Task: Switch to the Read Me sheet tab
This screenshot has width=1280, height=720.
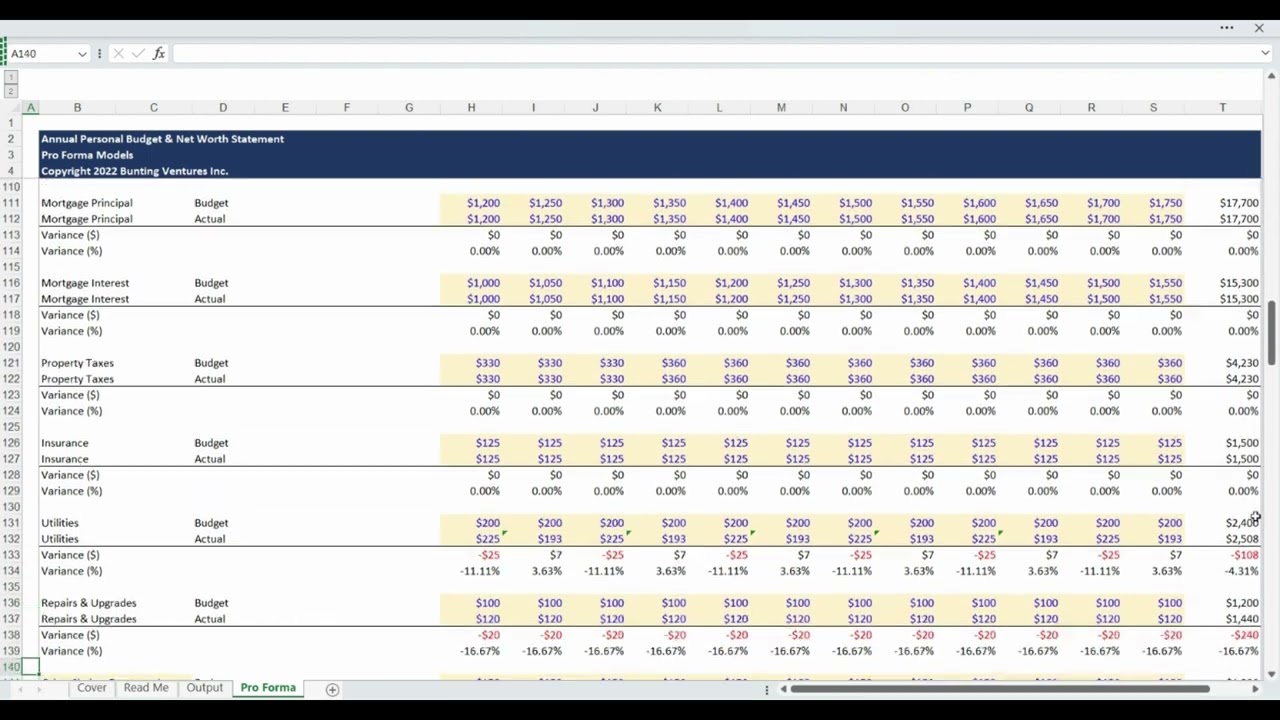Action: pos(146,688)
